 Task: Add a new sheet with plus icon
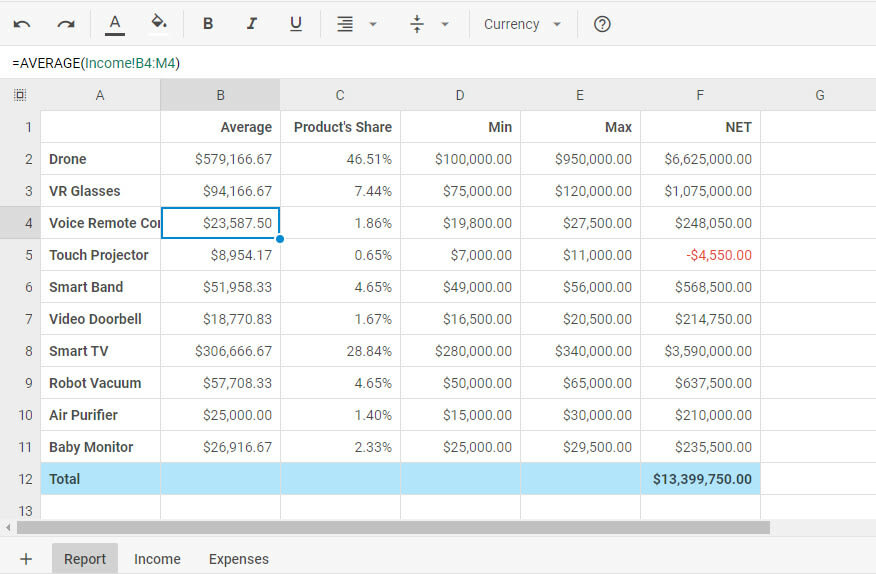click(x=26, y=559)
